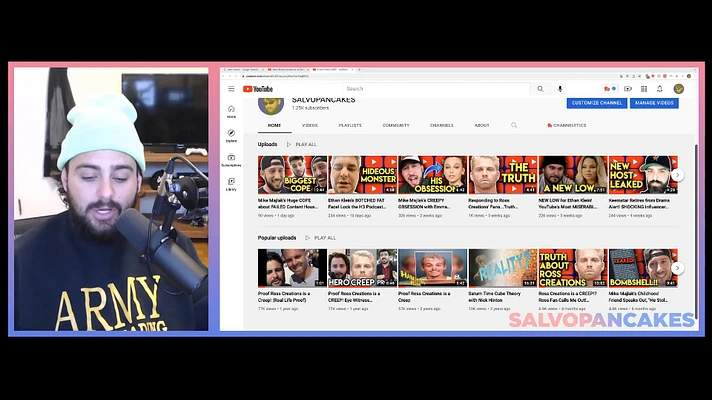
Task: Click the SalvoPancakes channel avatar
Action: pyautogui.click(x=271, y=105)
